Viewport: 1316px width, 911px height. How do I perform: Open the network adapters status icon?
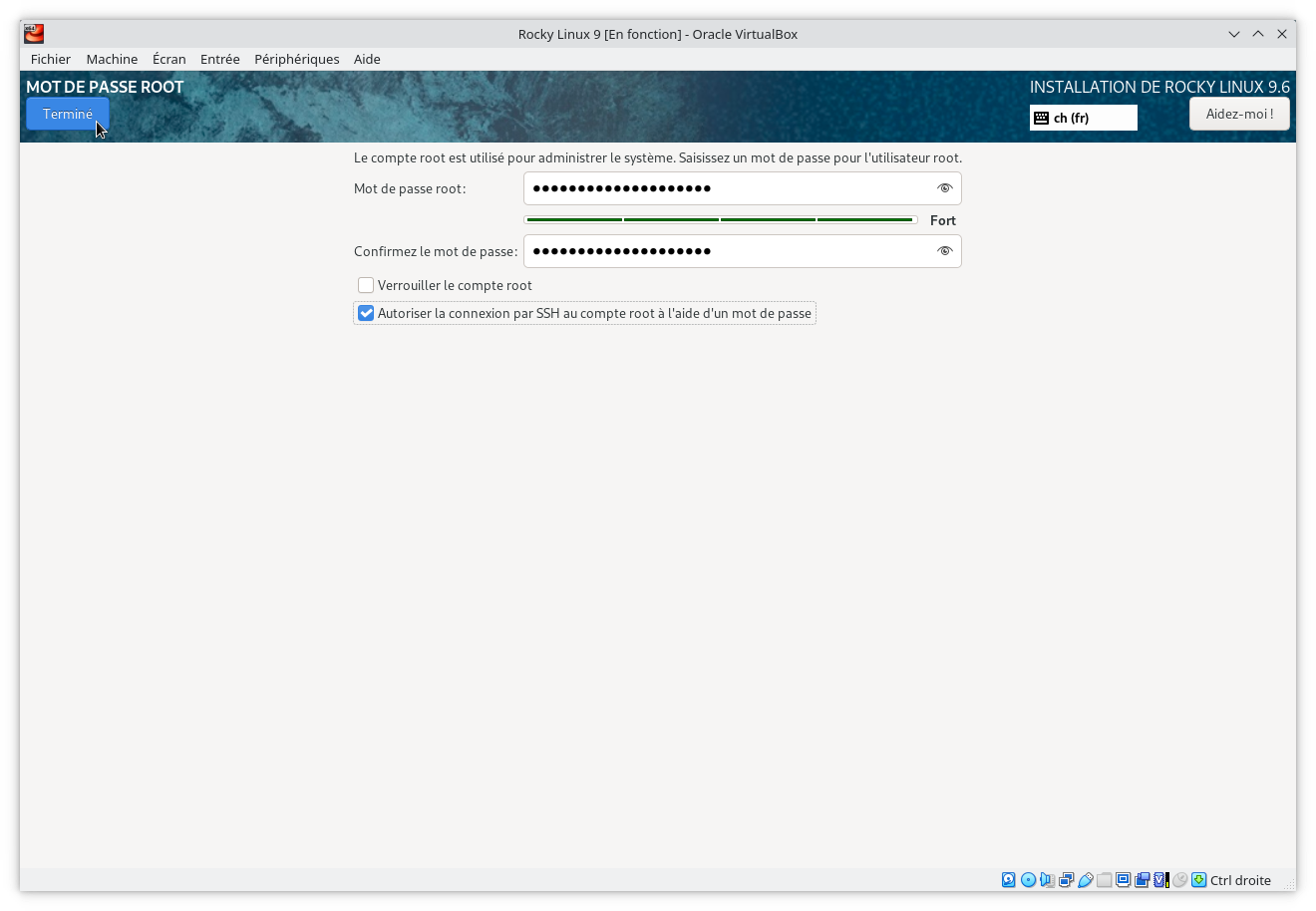pyautogui.click(x=1066, y=880)
